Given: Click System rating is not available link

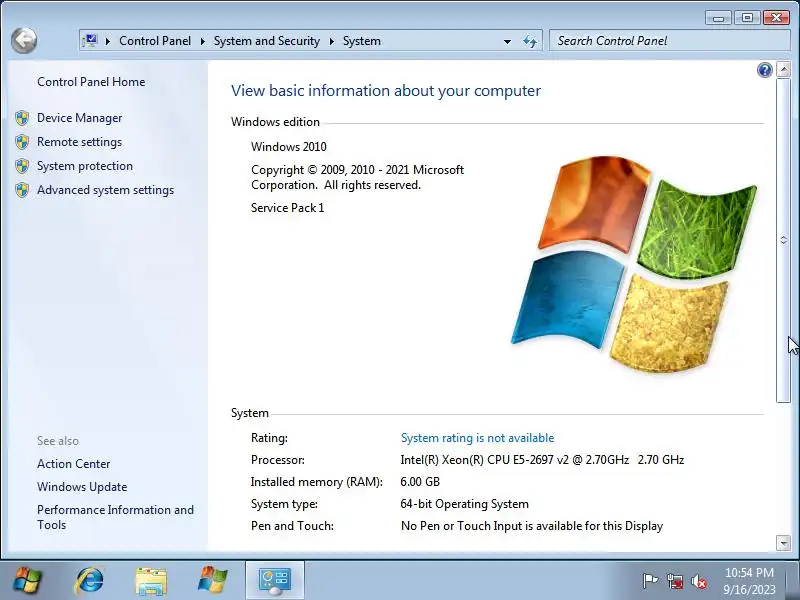Looking at the screenshot, I should (478, 438).
